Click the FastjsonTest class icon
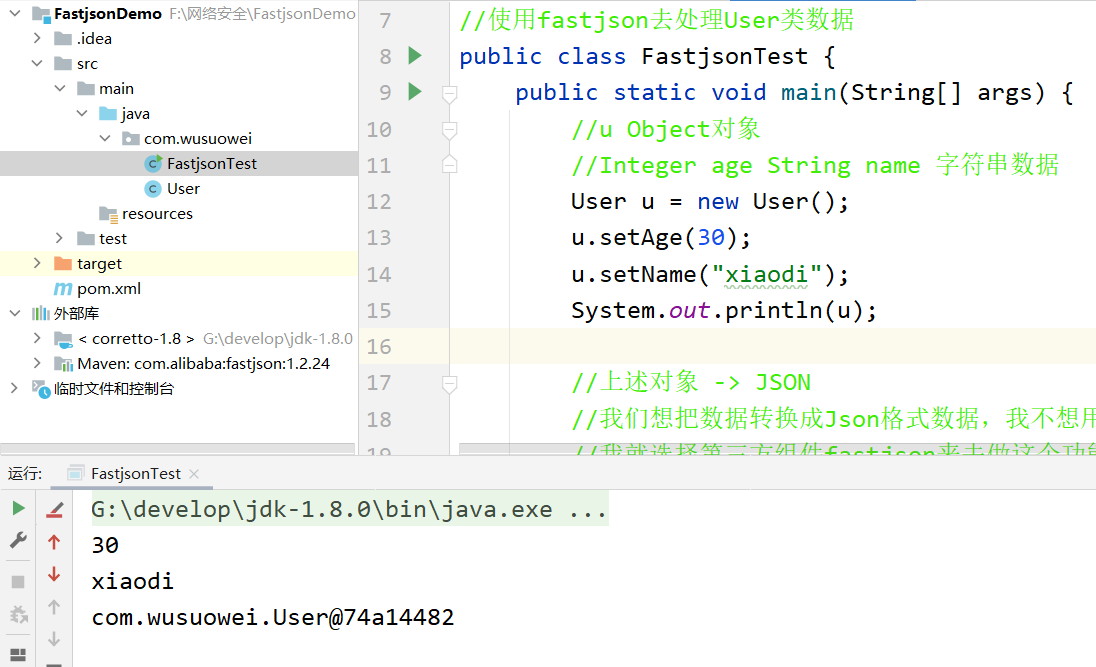This screenshot has width=1096, height=667. pos(153,164)
